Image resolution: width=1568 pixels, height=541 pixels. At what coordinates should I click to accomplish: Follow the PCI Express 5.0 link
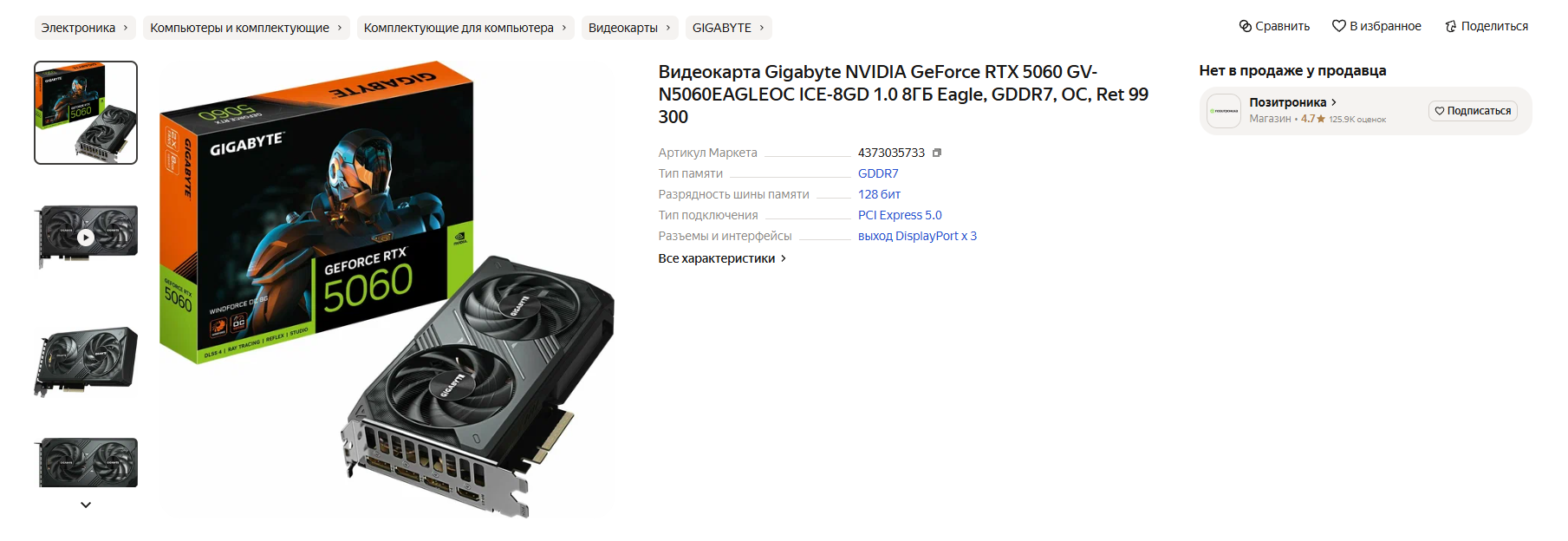(x=900, y=215)
